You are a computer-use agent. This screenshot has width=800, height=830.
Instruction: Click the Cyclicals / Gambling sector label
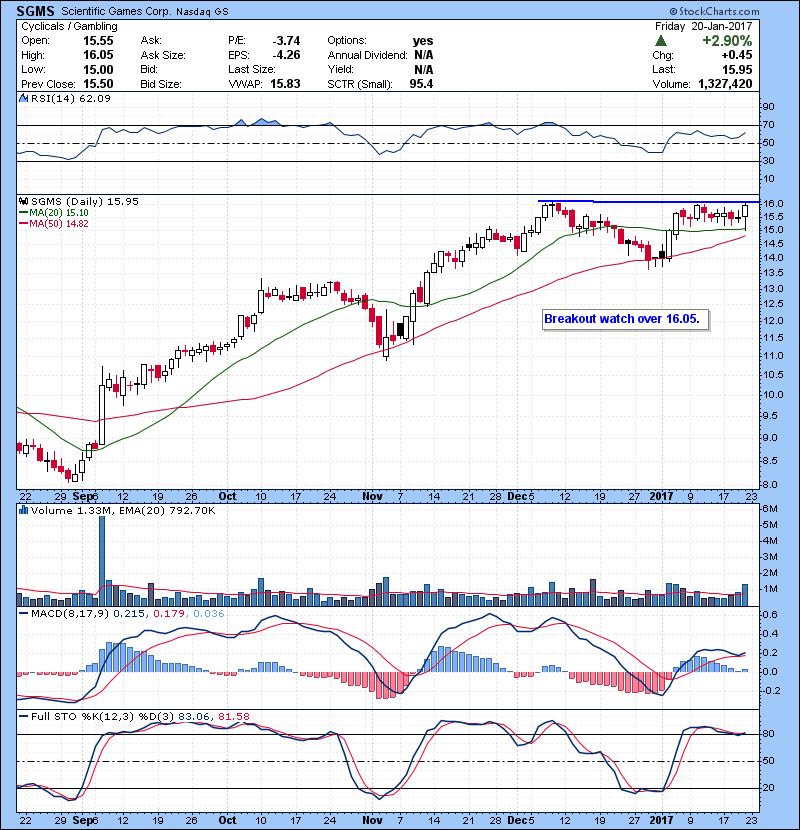(69, 26)
